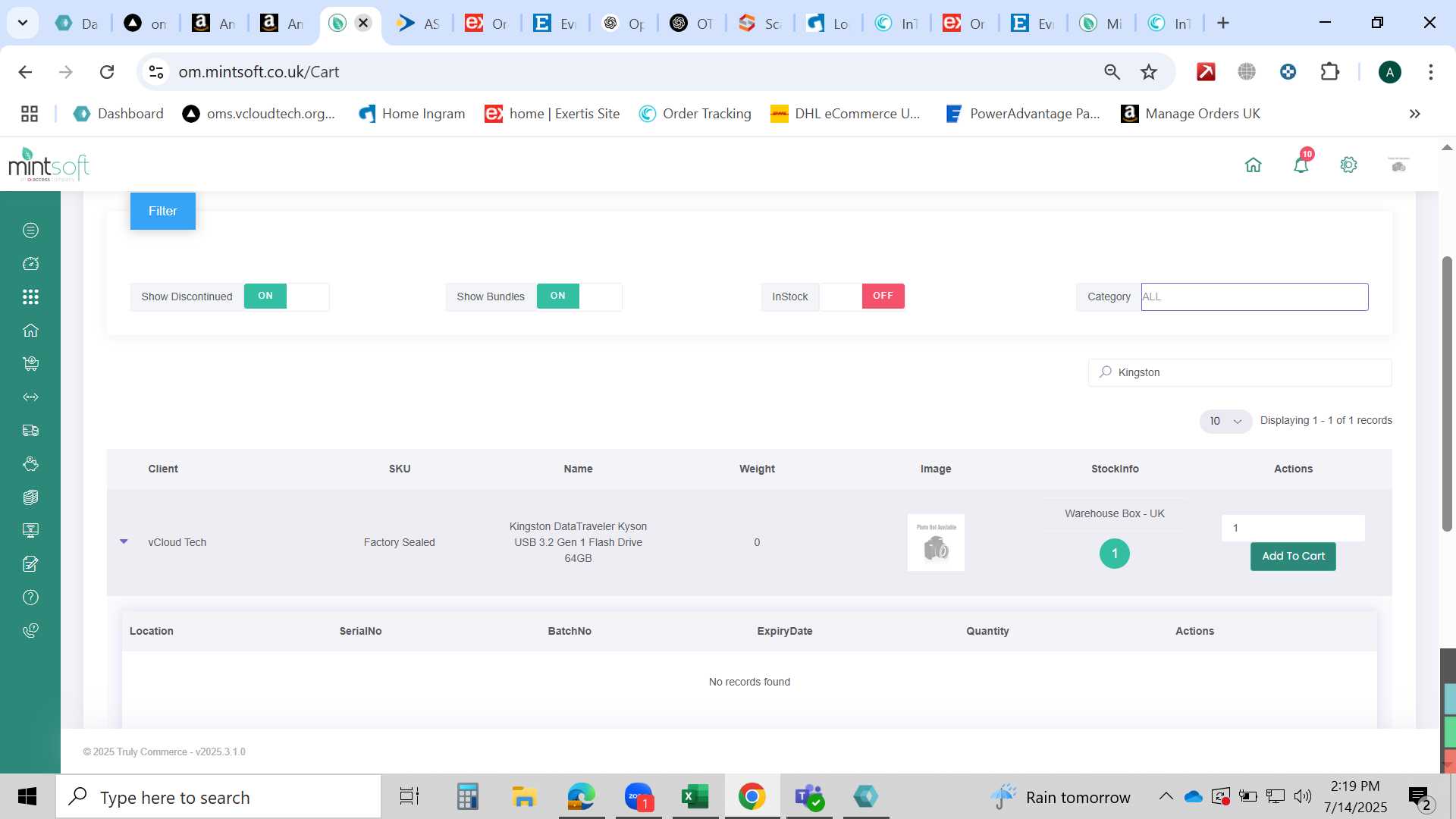Open the sidebar dashboard gauge icon
The image size is (1456, 819).
30,264
